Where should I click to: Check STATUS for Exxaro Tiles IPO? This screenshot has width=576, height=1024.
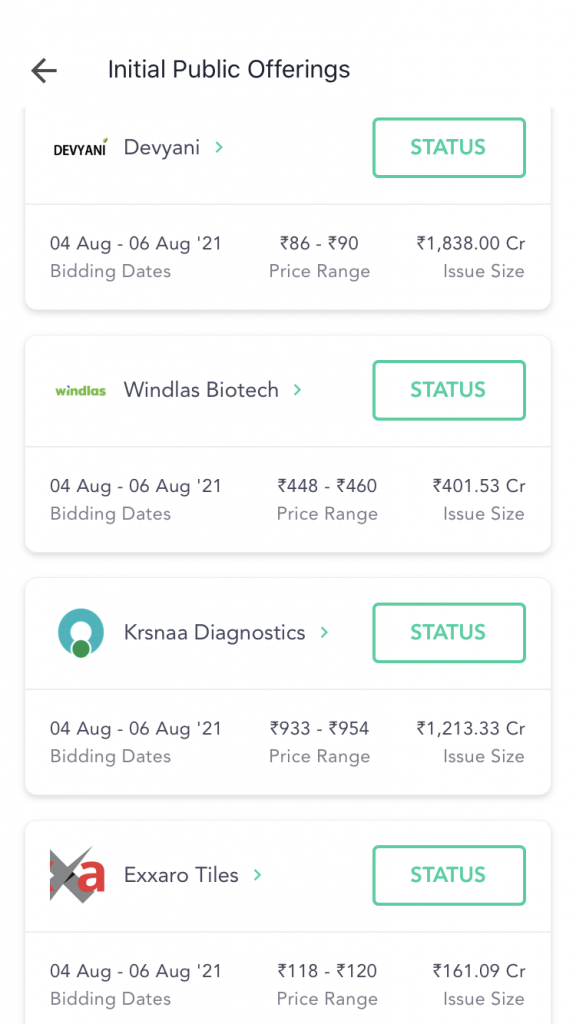tap(448, 875)
